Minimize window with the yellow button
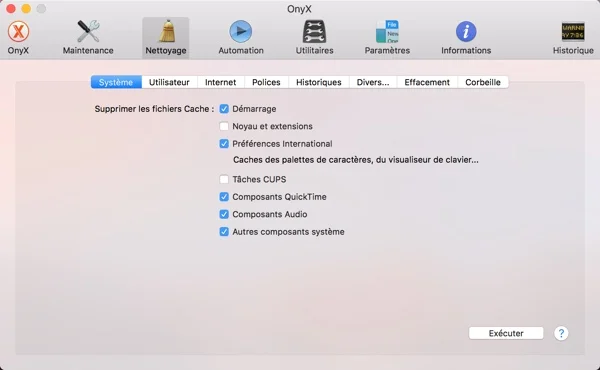Image resolution: width=600 pixels, height=370 pixels. click(x=26, y=8)
